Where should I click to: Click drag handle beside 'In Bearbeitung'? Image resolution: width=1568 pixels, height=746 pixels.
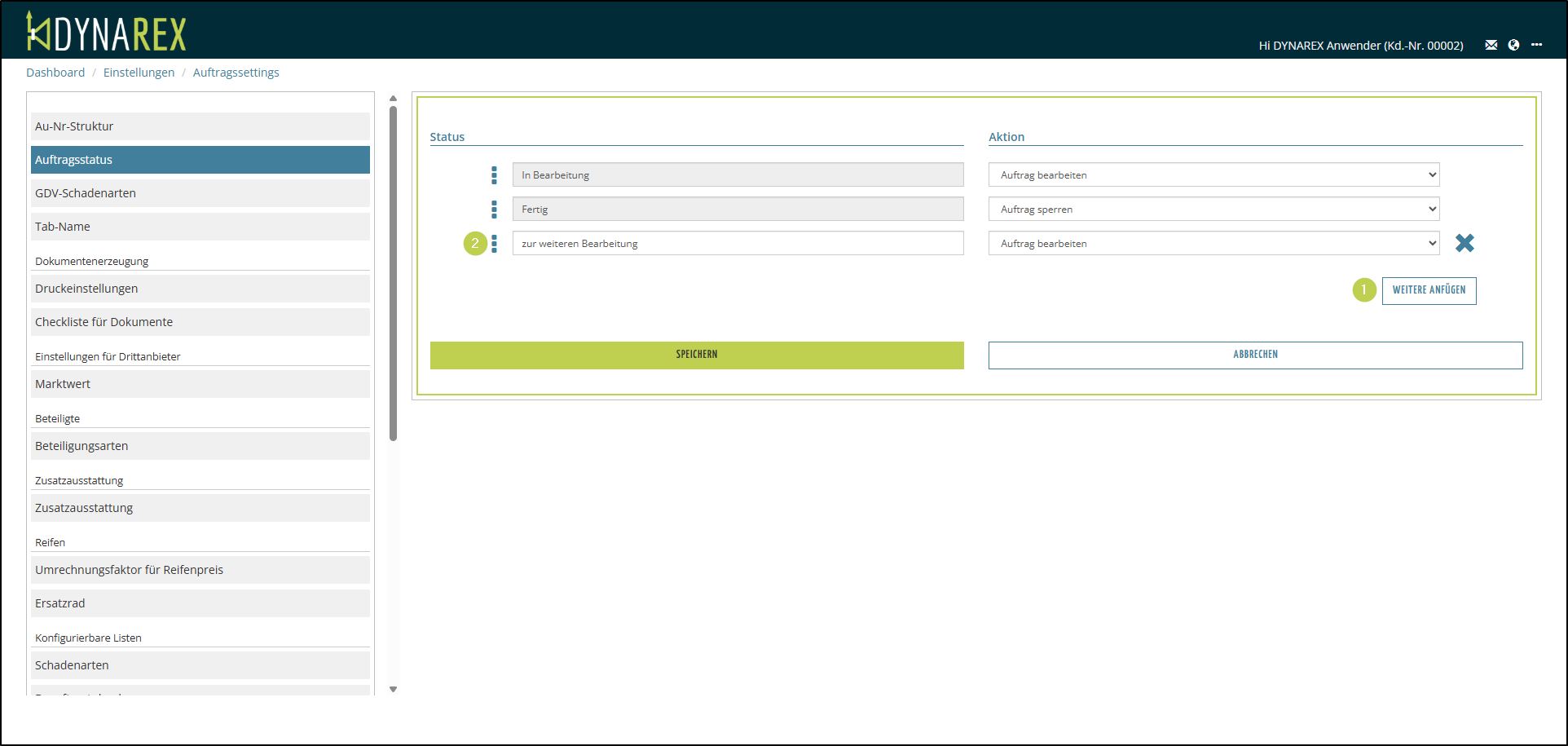coord(494,175)
